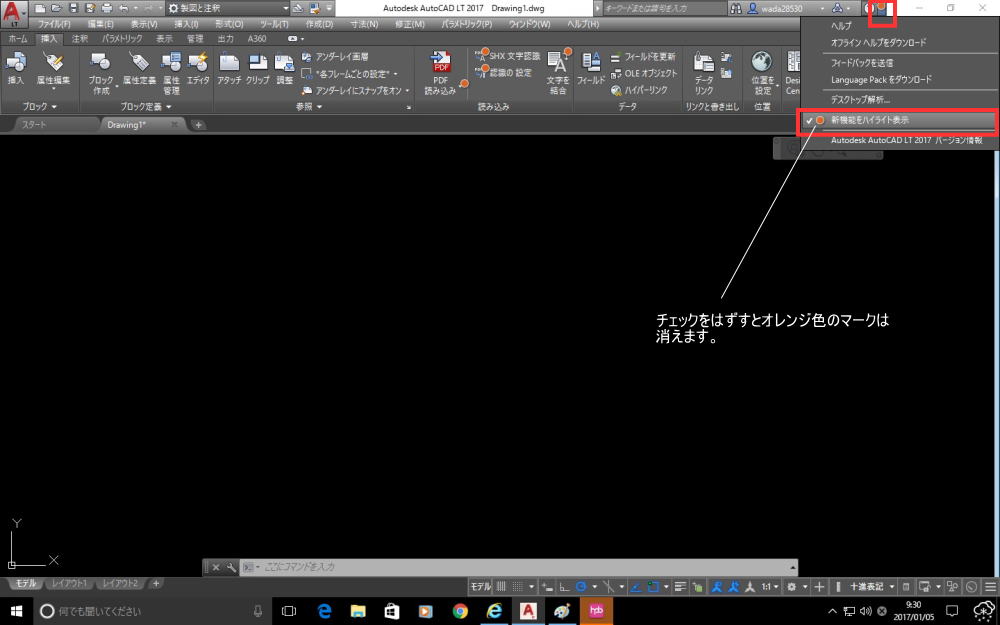The image size is (1000, 625).
Task: Switch to the スタート document tab
Action: 34,124
